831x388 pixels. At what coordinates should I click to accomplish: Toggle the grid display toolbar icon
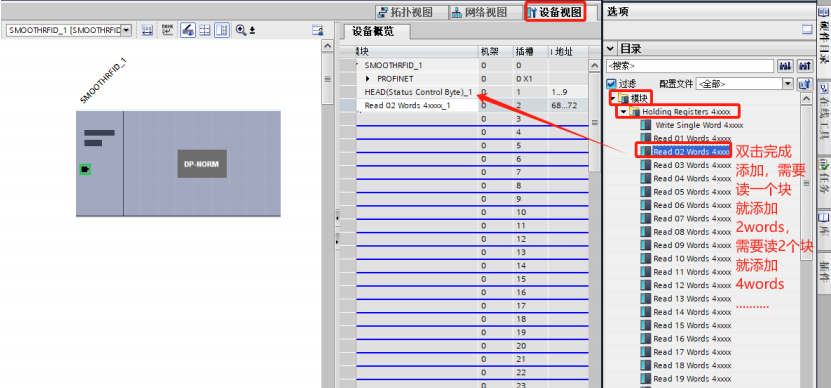point(204,30)
